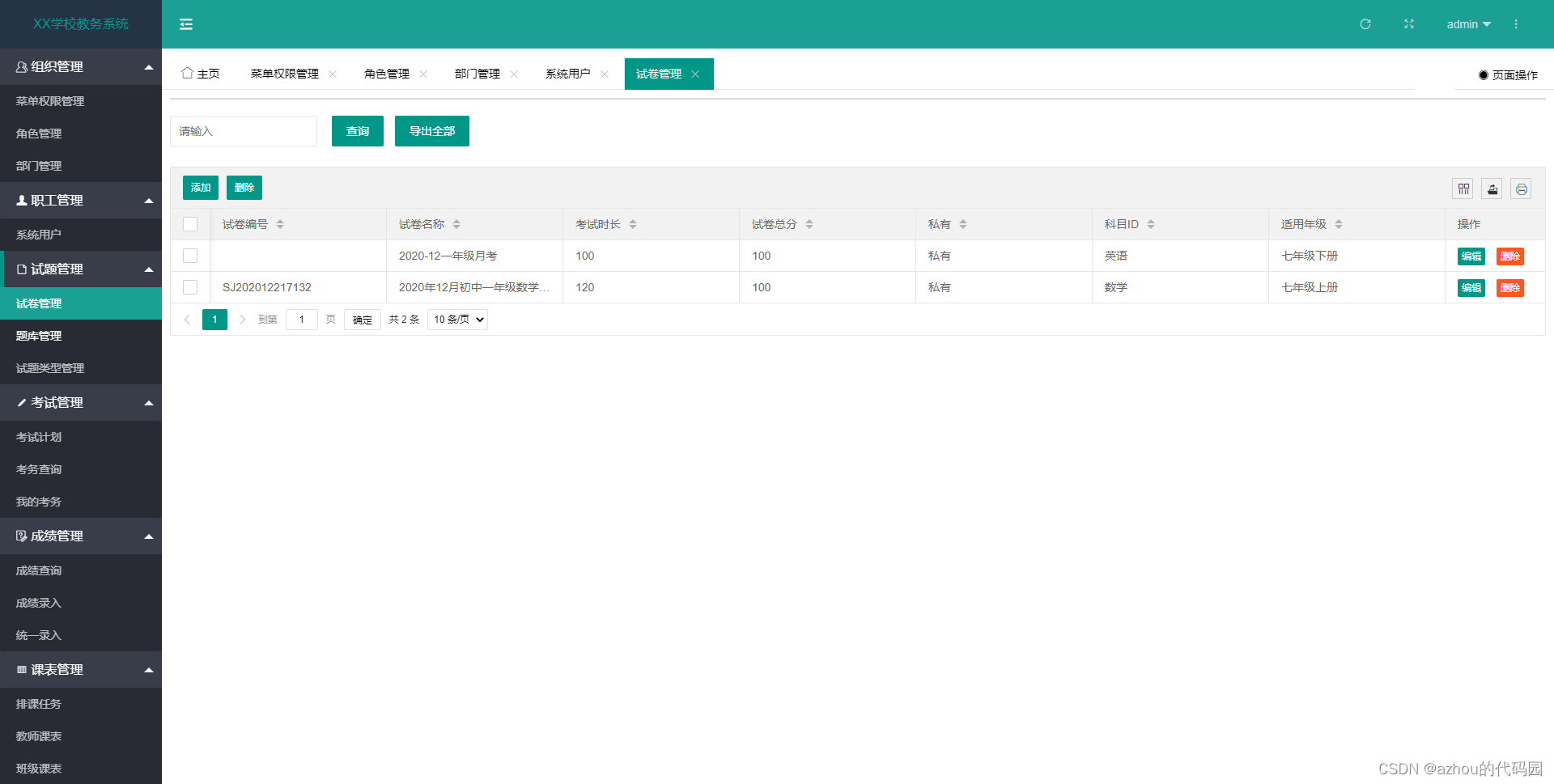Close the 试卷管理 tab
Viewport: 1554px width, 784px height.
[x=695, y=74]
